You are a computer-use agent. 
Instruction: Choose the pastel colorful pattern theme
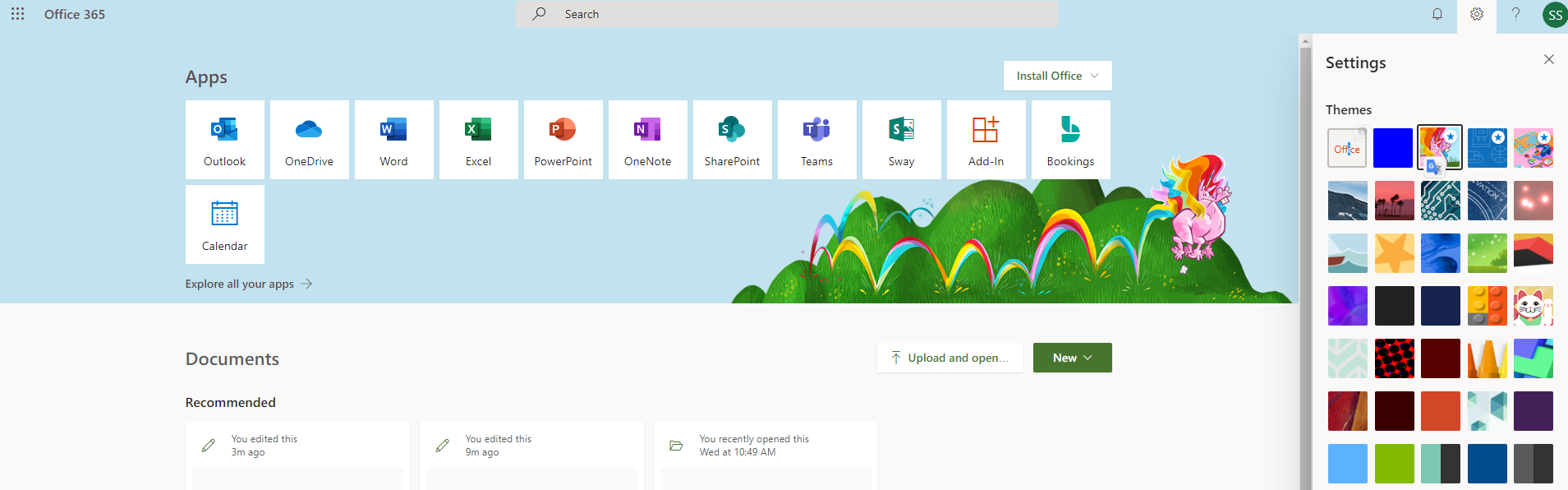1534,148
